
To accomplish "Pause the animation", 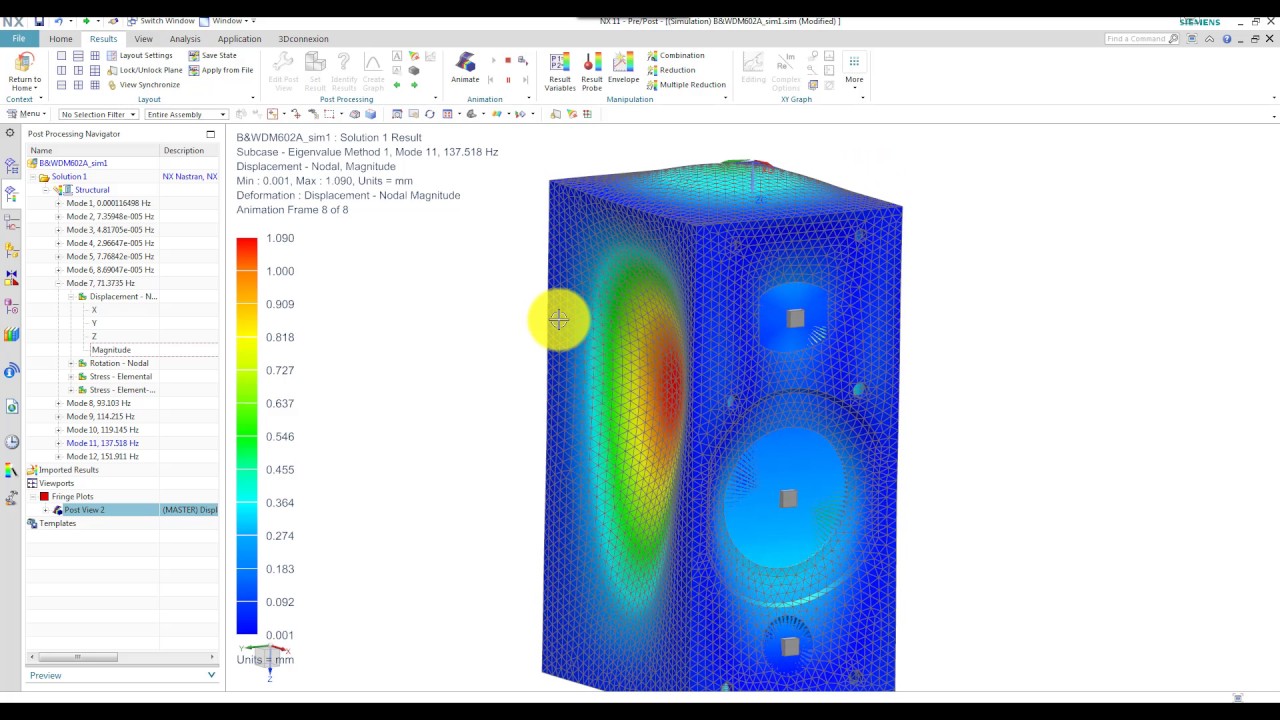I will click(508, 80).
